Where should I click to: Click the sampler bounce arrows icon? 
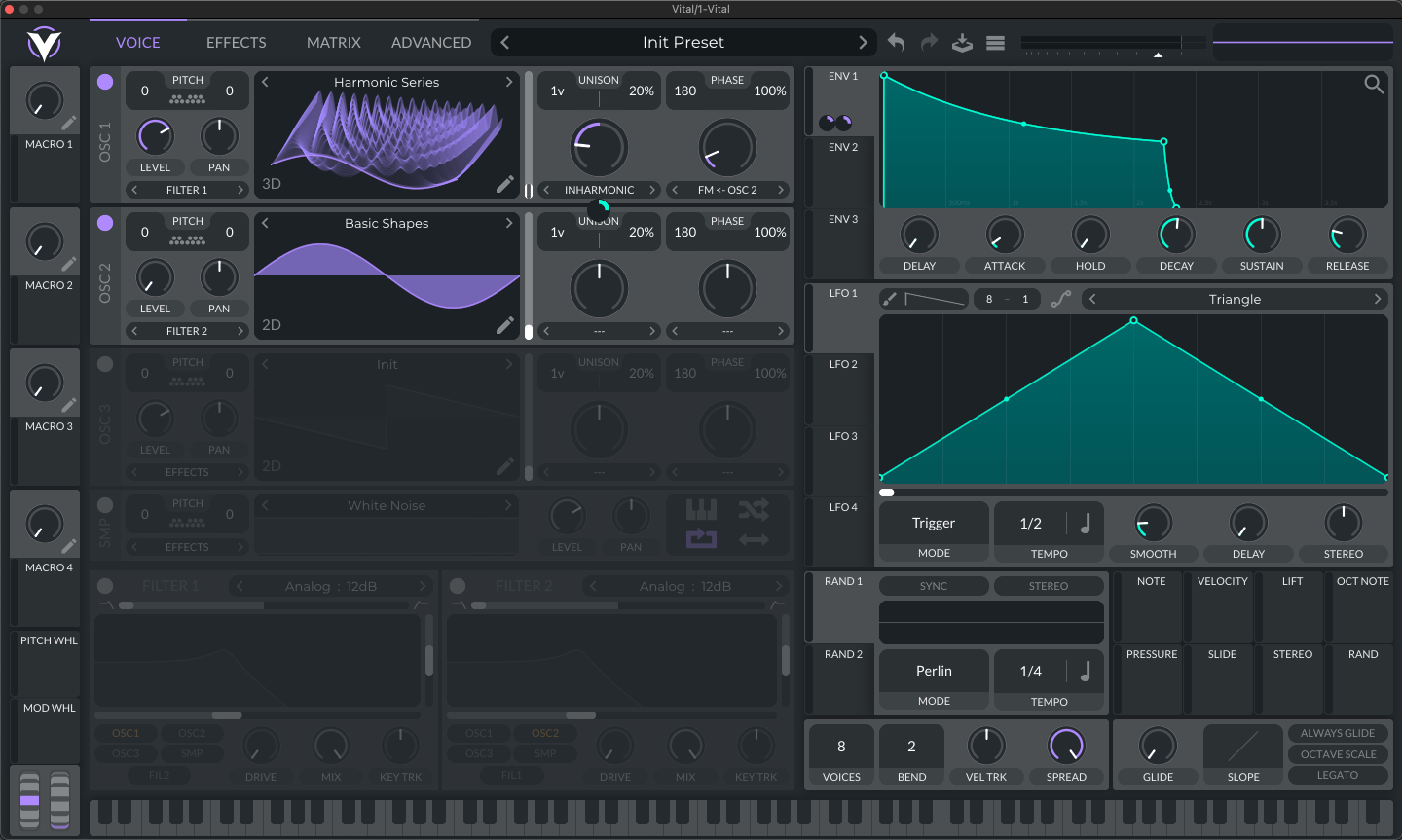tap(754, 538)
